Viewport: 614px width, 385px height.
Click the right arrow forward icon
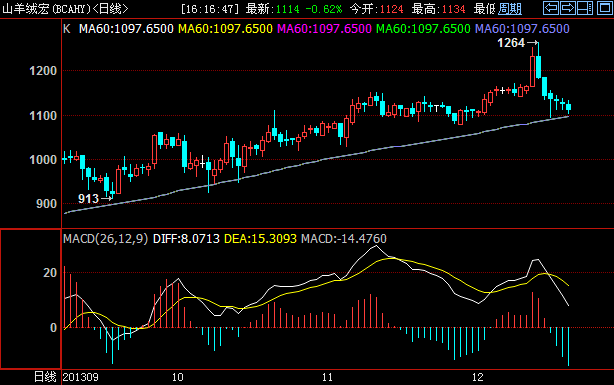[x=567, y=8]
